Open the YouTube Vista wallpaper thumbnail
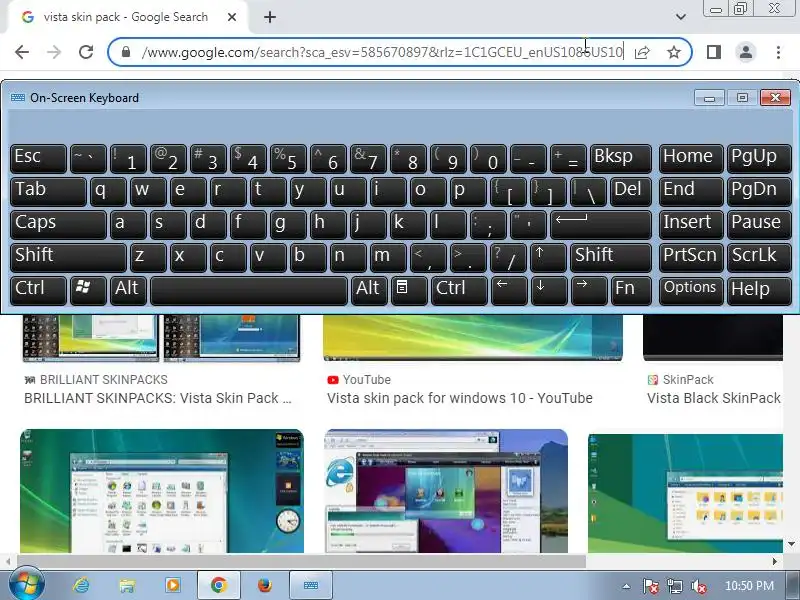 click(472, 338)
